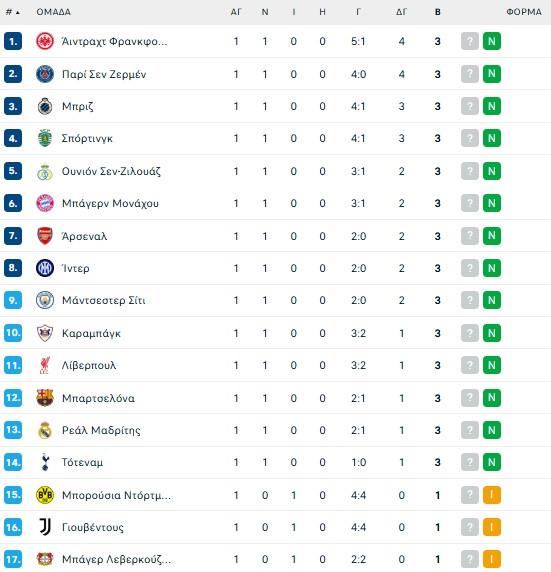Click the Inter club badge
Image resolution: width=551 pixels, height=572 pixels.
(45, 268)
